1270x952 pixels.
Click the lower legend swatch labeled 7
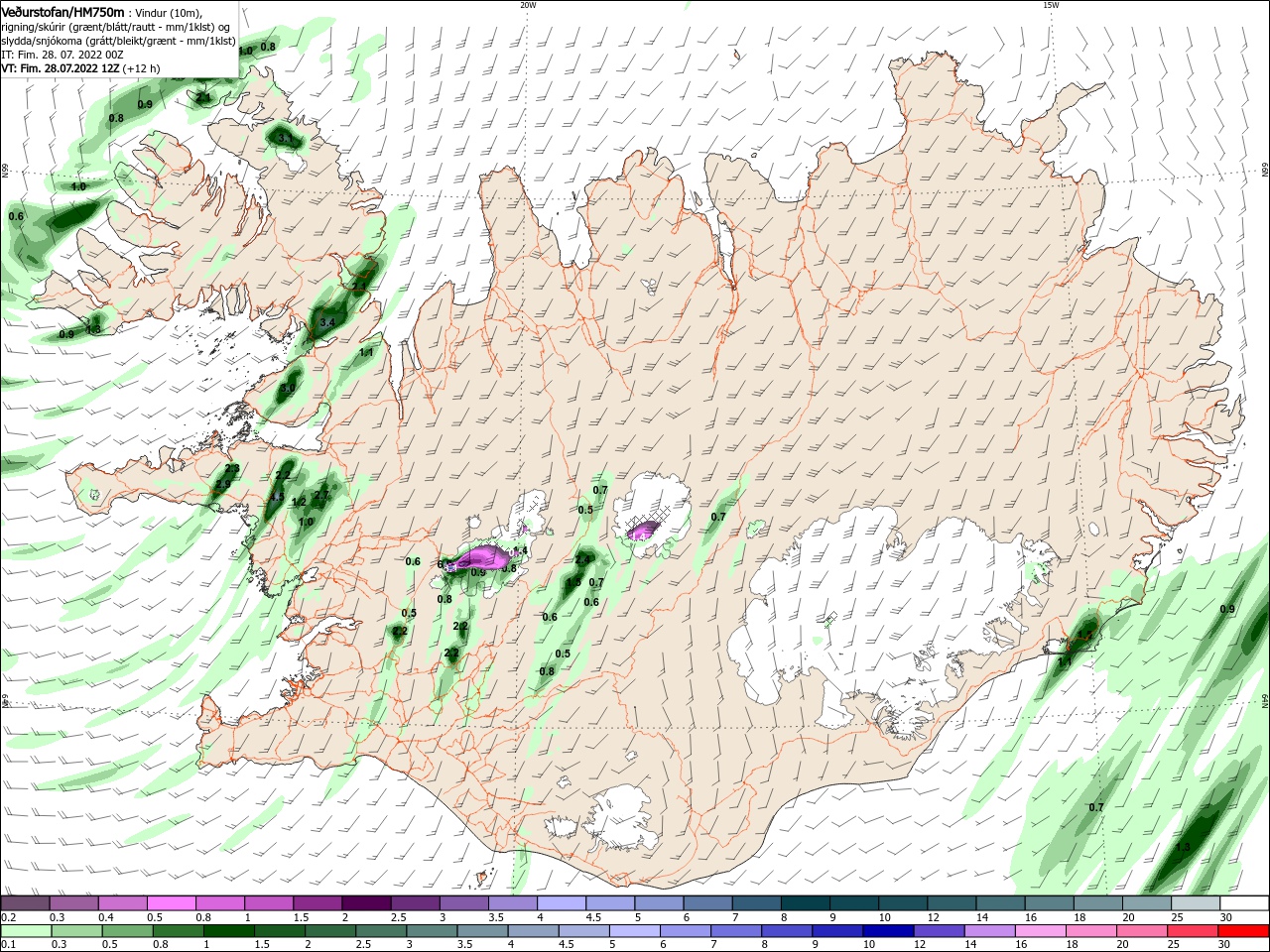point(735,931)
